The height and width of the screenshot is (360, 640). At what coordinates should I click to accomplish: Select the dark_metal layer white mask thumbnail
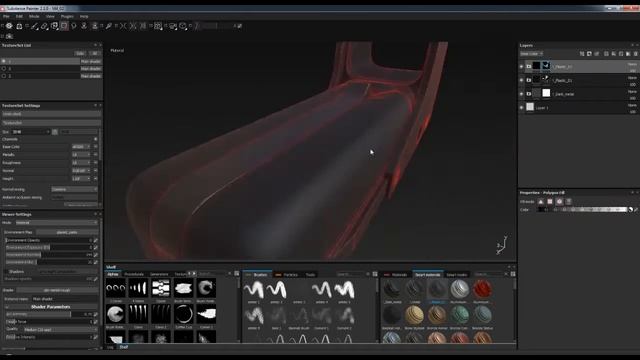tap(546, 93)
